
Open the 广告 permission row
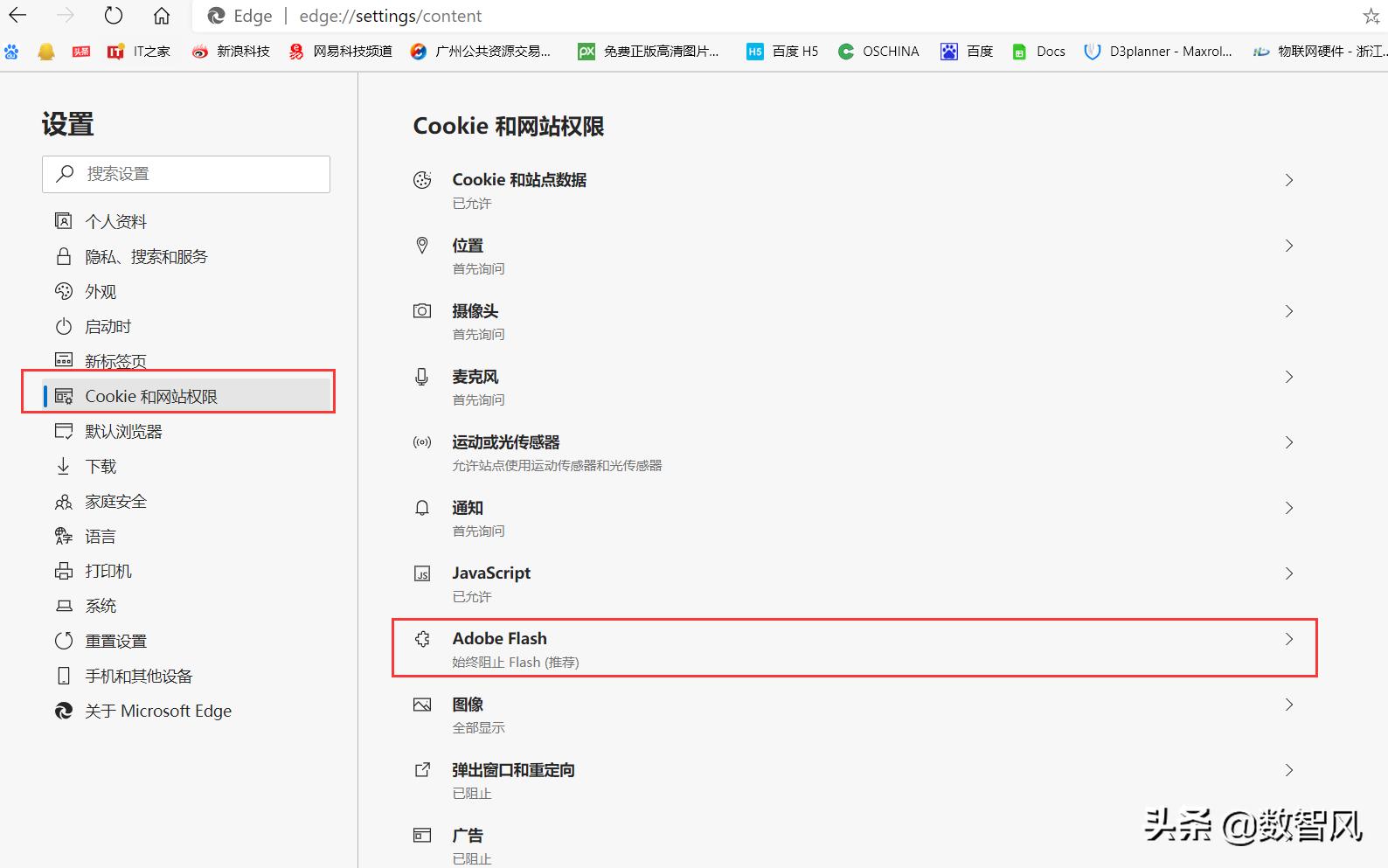click(855, 844)
